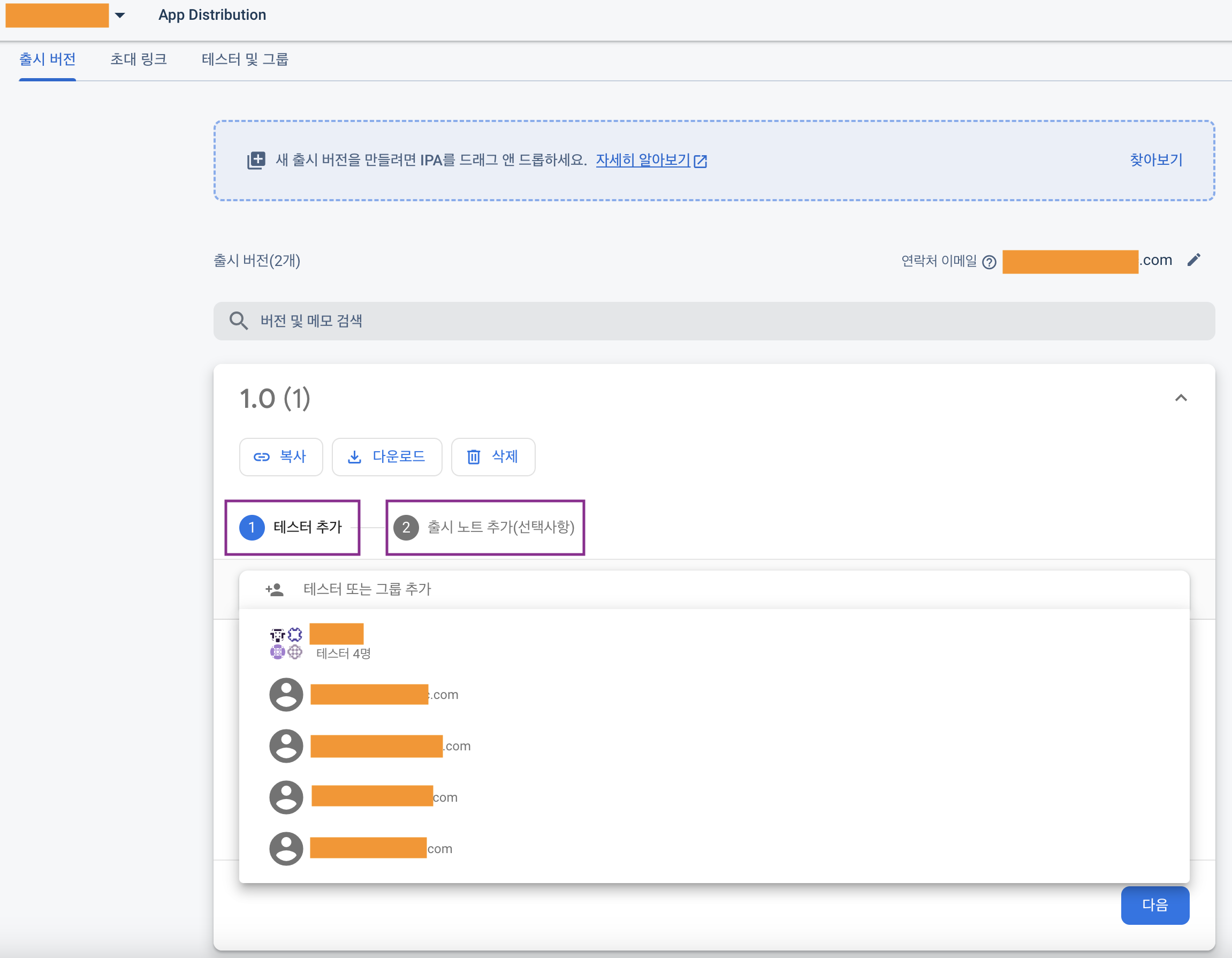
Task: Click the tester group avatar icon
Action: [x=286, y=643]
